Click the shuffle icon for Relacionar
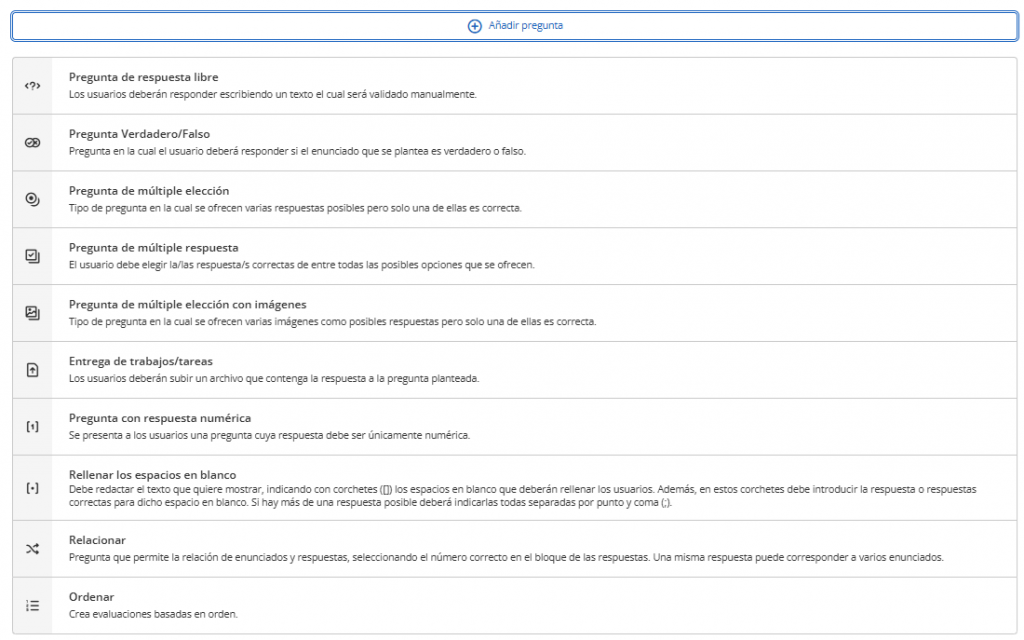 [x=32, y=549]
